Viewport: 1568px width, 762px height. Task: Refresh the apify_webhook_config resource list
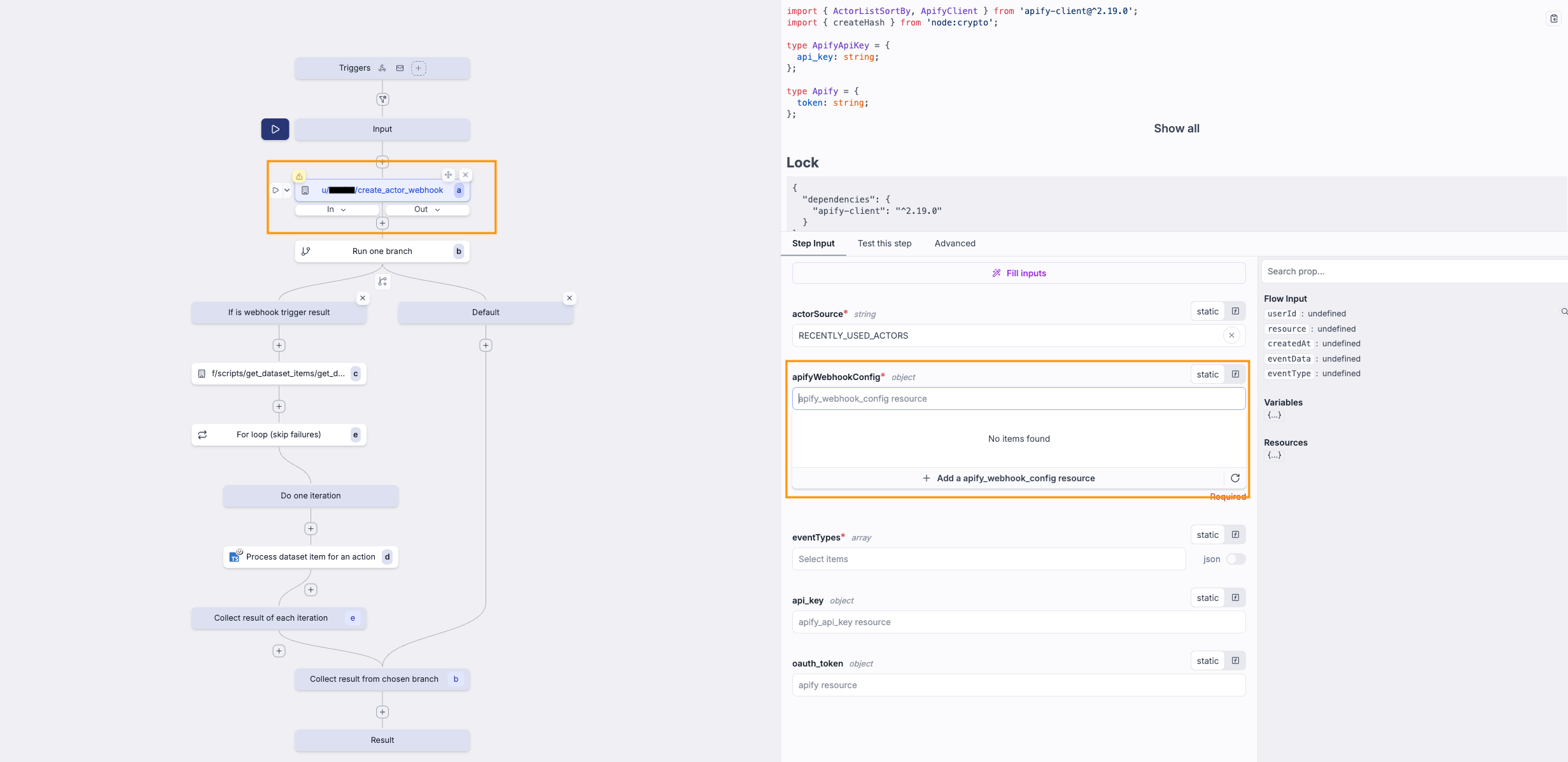point(1235,478)
